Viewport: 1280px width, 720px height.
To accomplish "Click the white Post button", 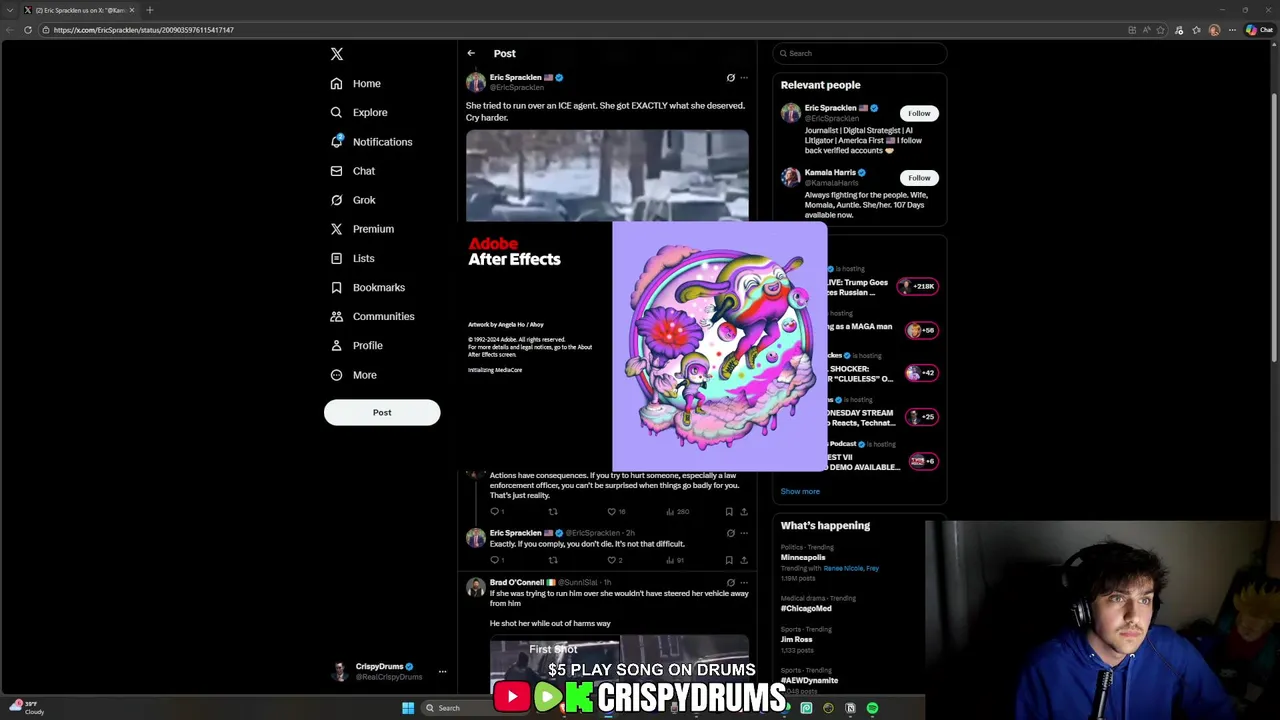I will tap(382, 412).
